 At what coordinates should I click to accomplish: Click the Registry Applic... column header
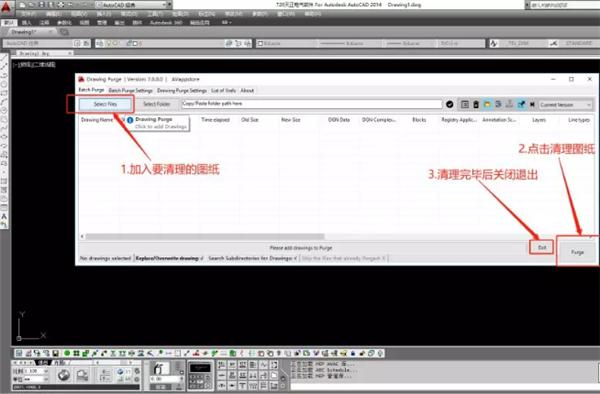click(459, 120)
